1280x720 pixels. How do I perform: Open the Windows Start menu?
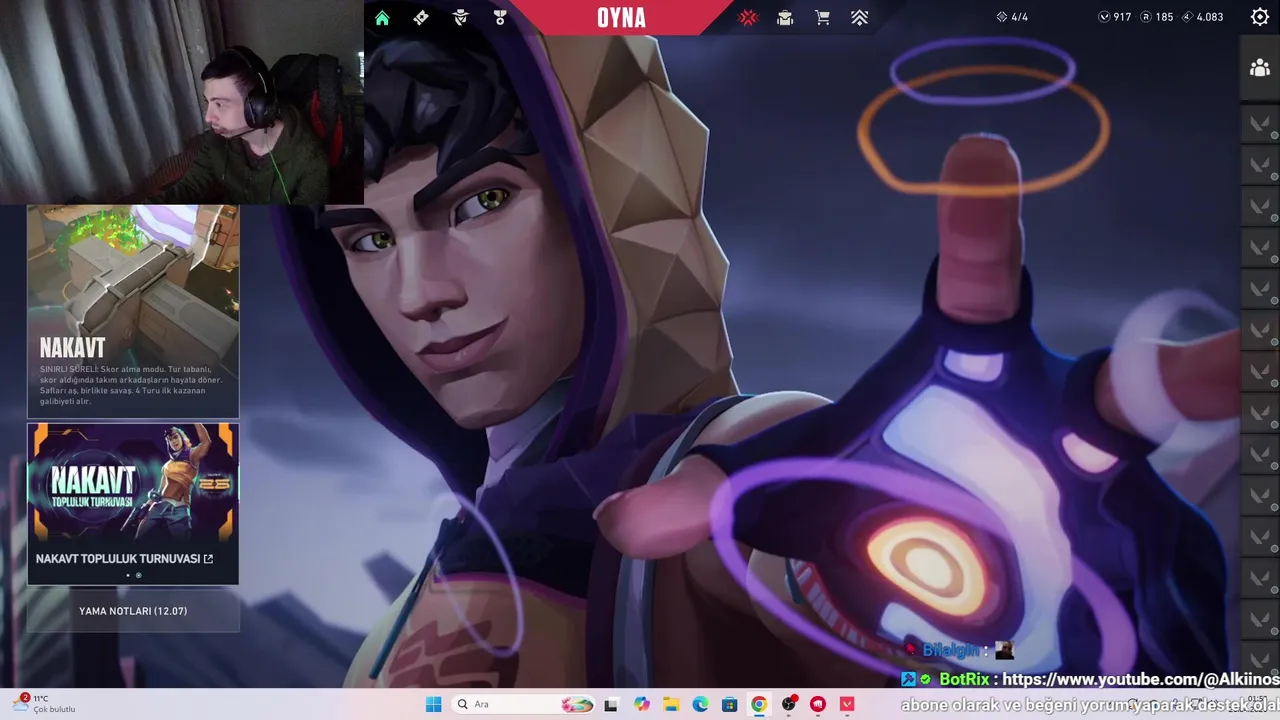(x=433, y=704)
